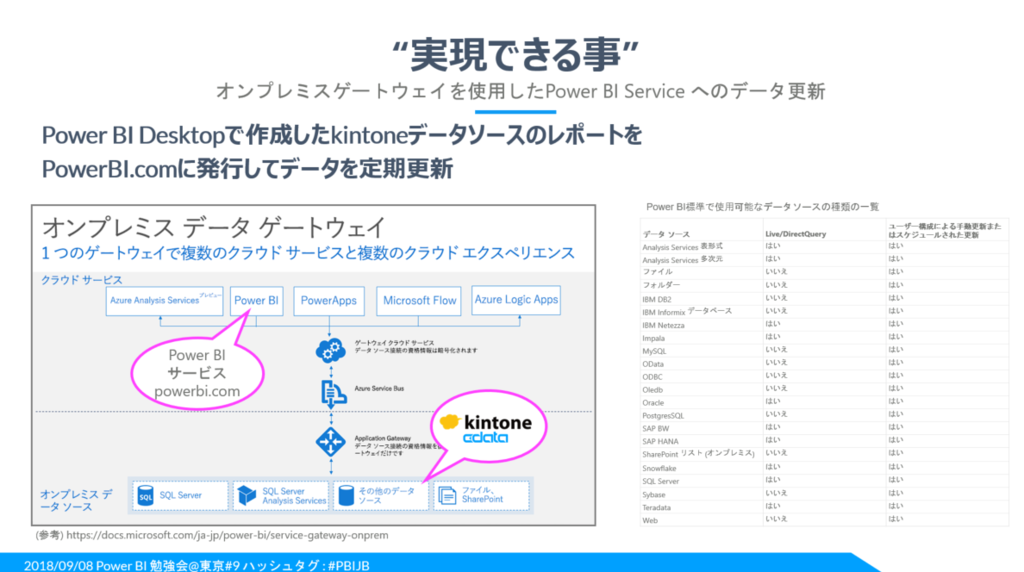The image size is (1024, 572).
Task: Click the "kintone" wordmark in the callout
Action: point(498,422)
